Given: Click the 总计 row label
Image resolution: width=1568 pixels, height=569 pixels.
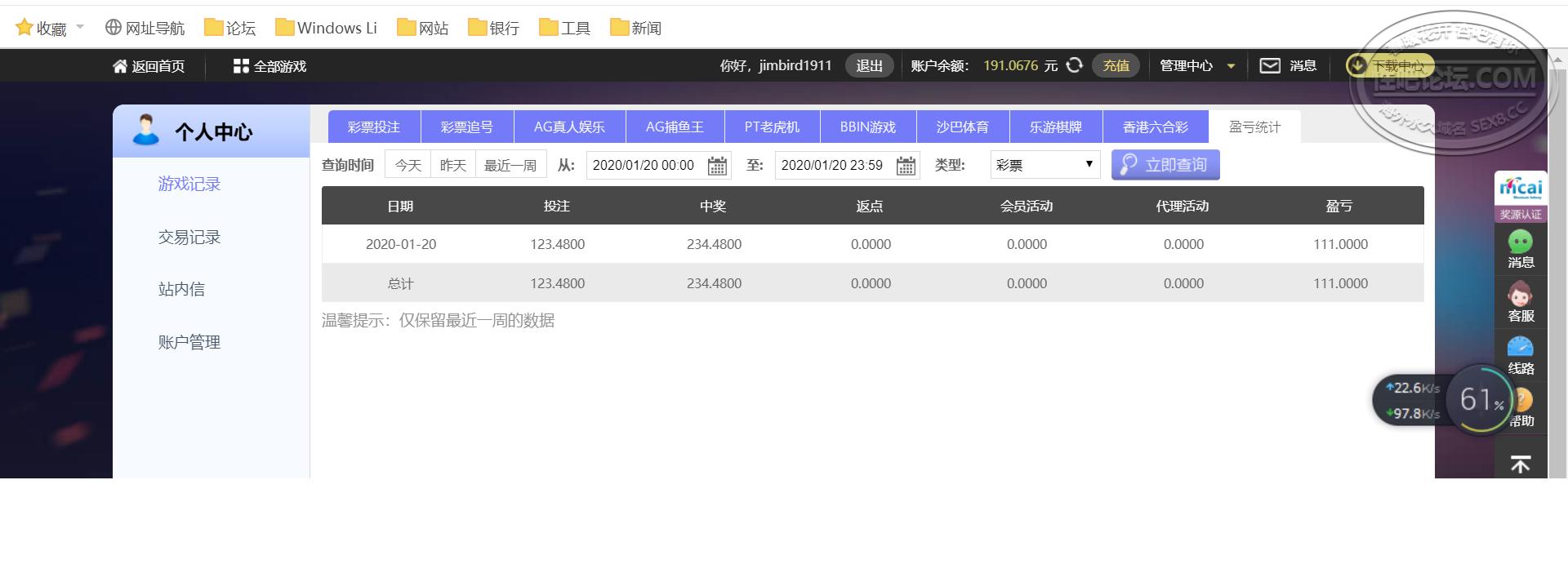Looking at the screenshot, I should (x=401, y=283).
